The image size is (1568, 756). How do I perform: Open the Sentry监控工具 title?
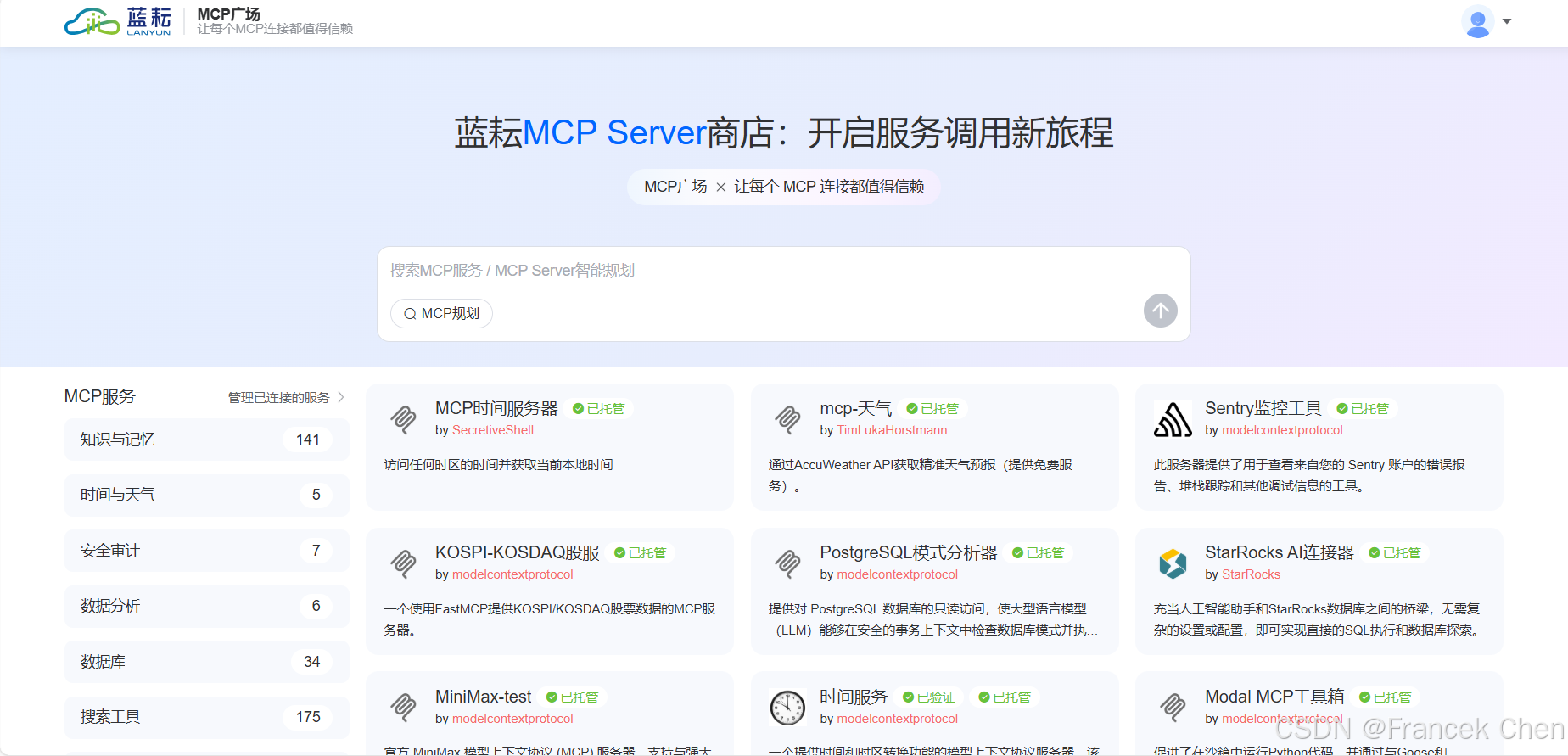coord(1263,408)
